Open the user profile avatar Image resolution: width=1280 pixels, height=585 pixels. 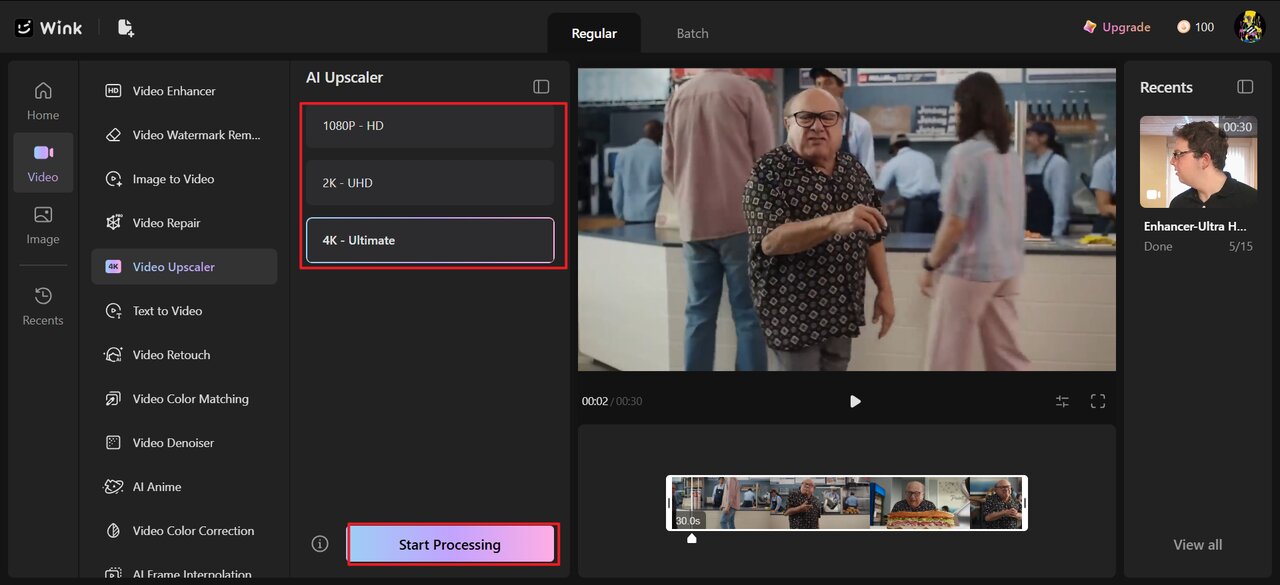[1250, 27]
